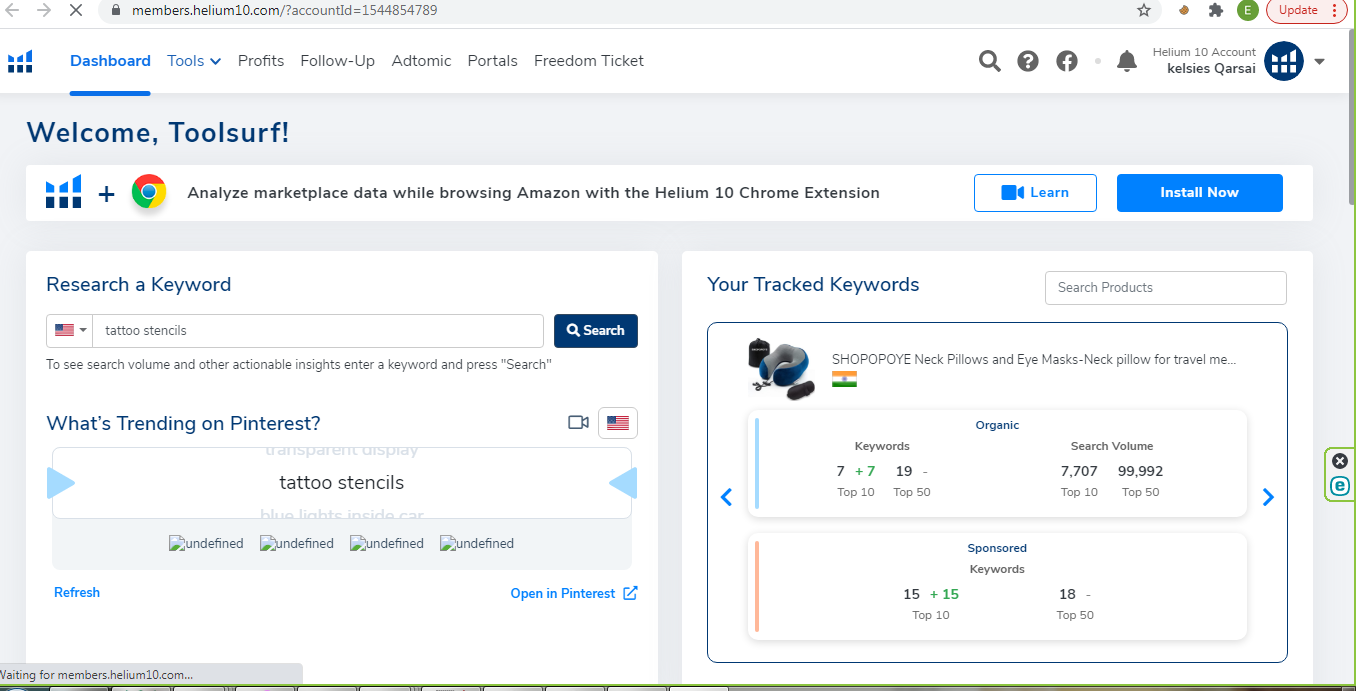Click the Search Products input field
Screen dimensions: 1356x691
pos(1165,287)
